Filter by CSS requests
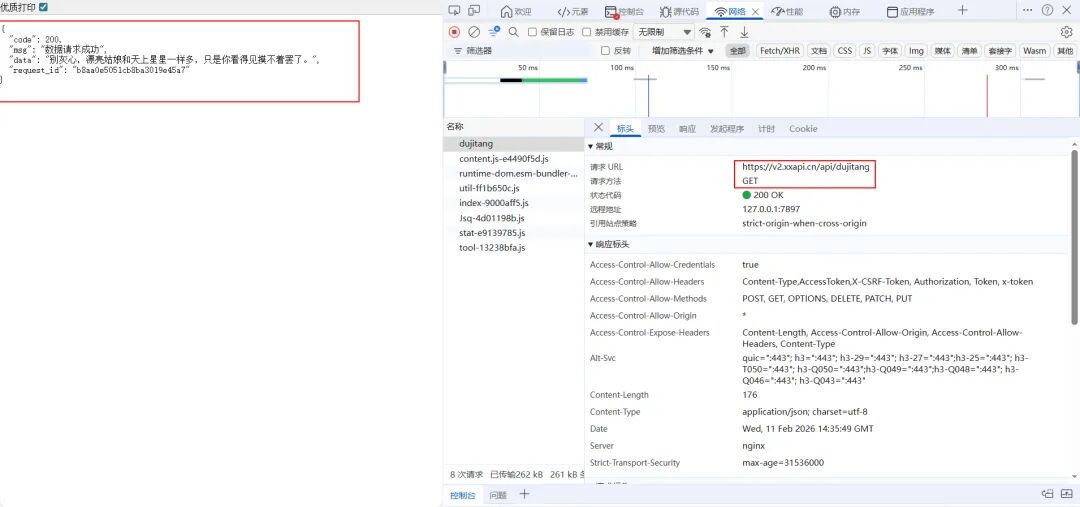 click(844, 51)
